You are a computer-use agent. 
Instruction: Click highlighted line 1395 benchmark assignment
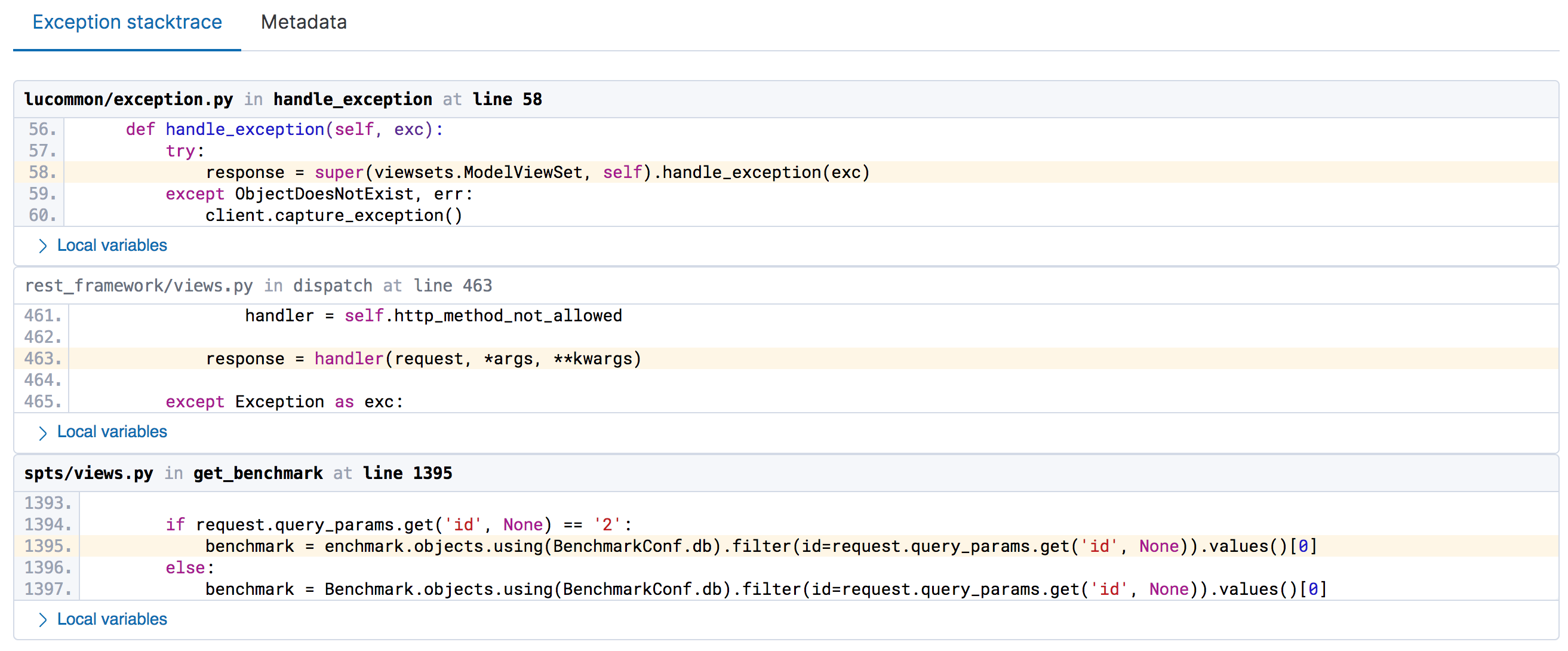[760, 546]
